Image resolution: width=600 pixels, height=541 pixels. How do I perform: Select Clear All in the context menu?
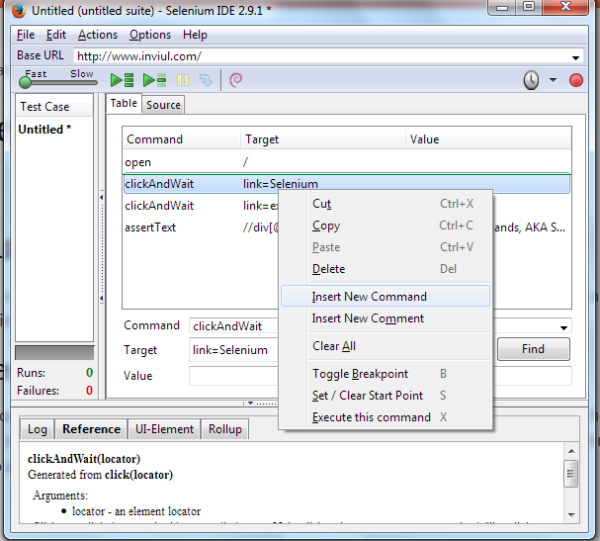(x=385, y=346)
